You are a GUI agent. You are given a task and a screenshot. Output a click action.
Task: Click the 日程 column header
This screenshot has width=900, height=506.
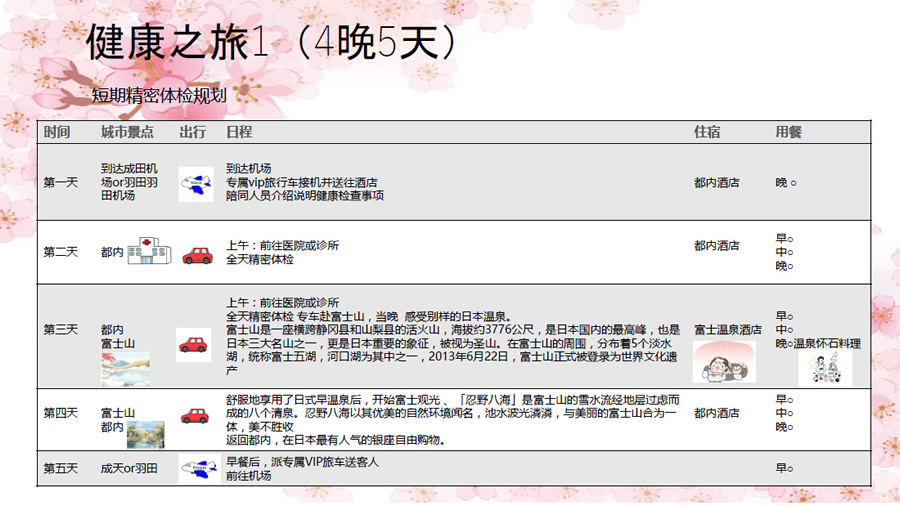coord(239,132)
